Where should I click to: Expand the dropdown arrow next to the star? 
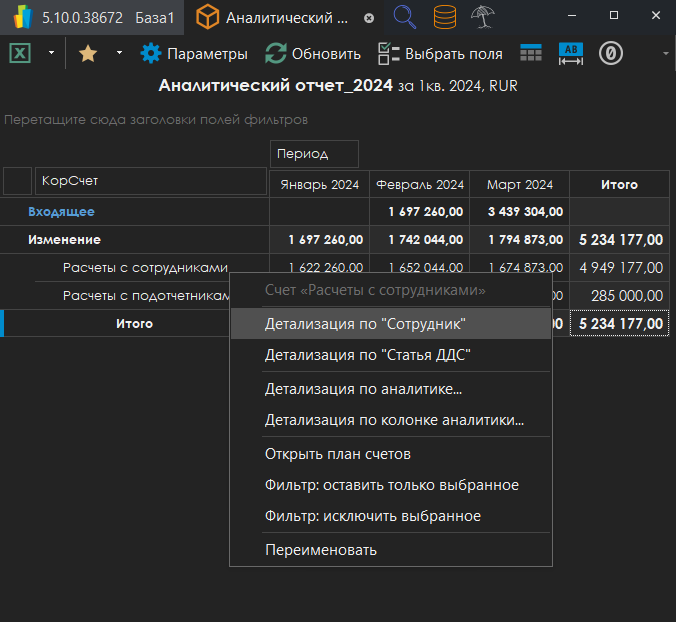coord(119,54)
